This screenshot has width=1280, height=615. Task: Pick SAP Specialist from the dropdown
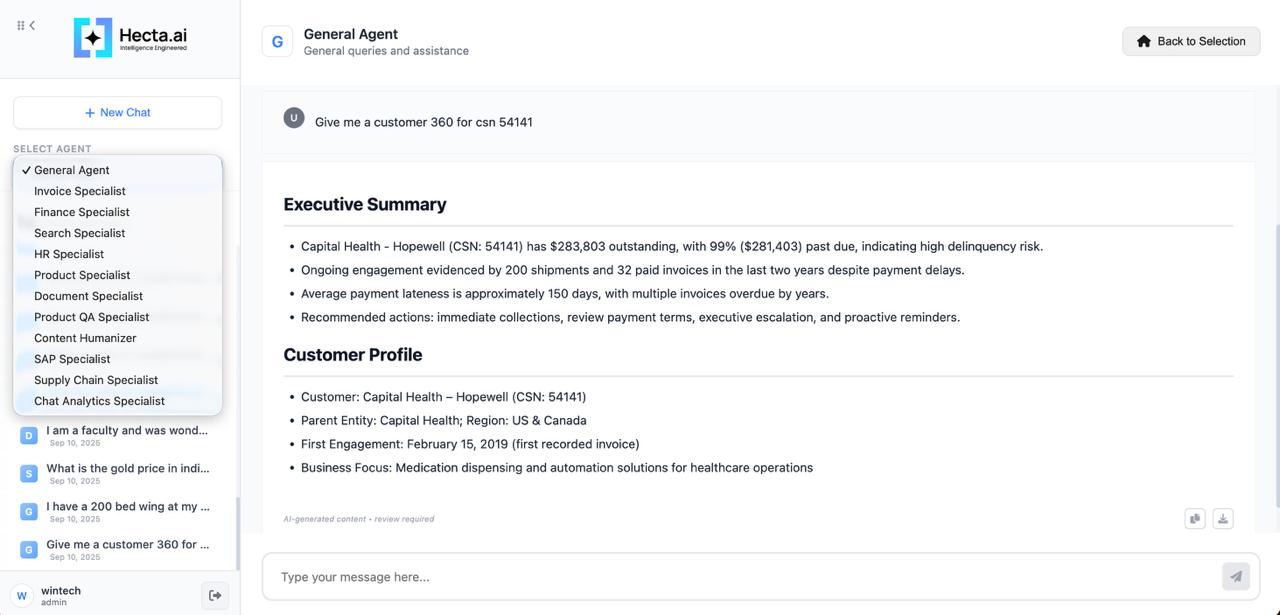[72, 359]
